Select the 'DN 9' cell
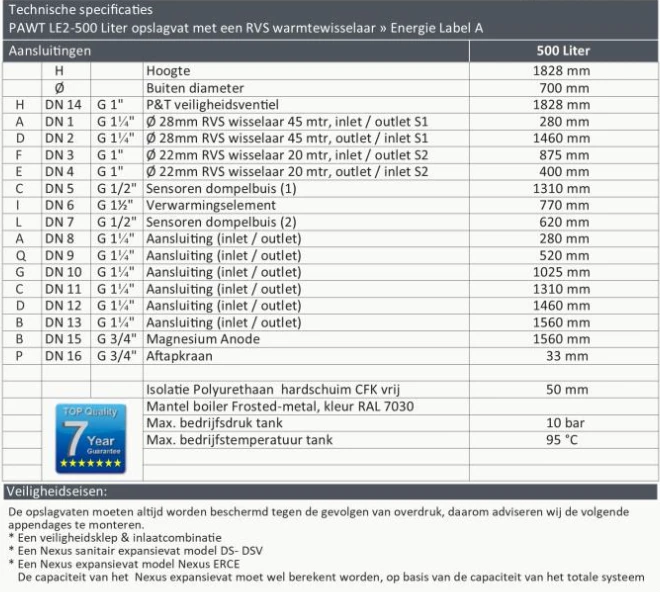Image resolution: width=660 pixels, height=592 pixels. [x=59, y=255]
